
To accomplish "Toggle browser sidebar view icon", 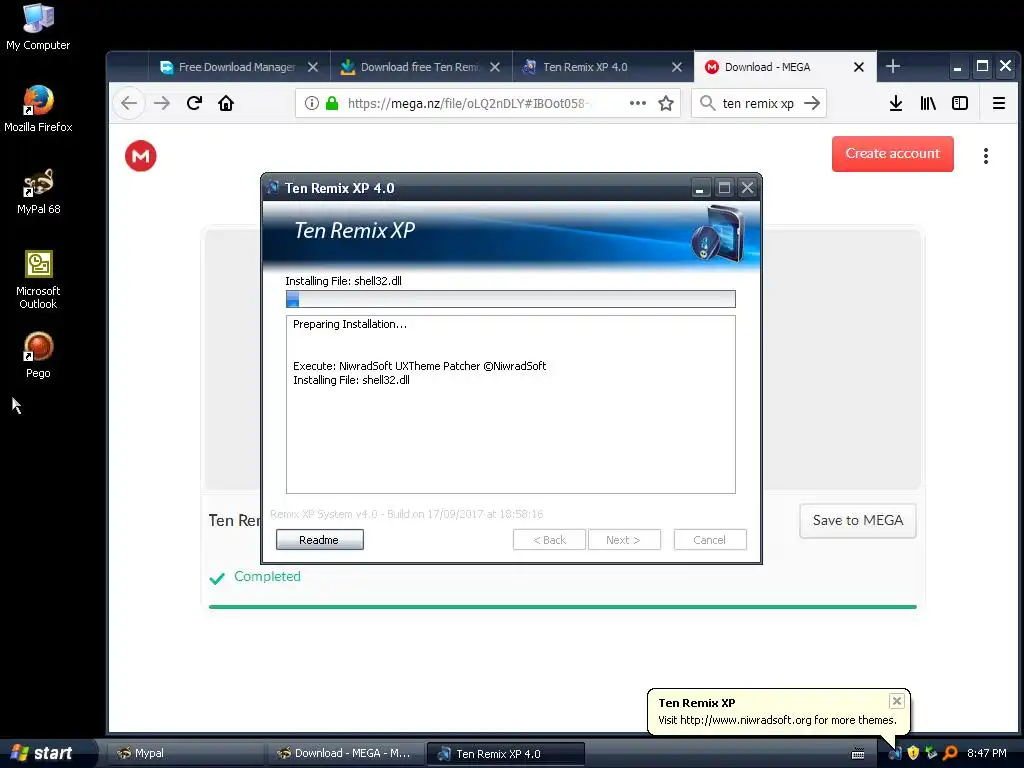I will click(x=960, y=103).
